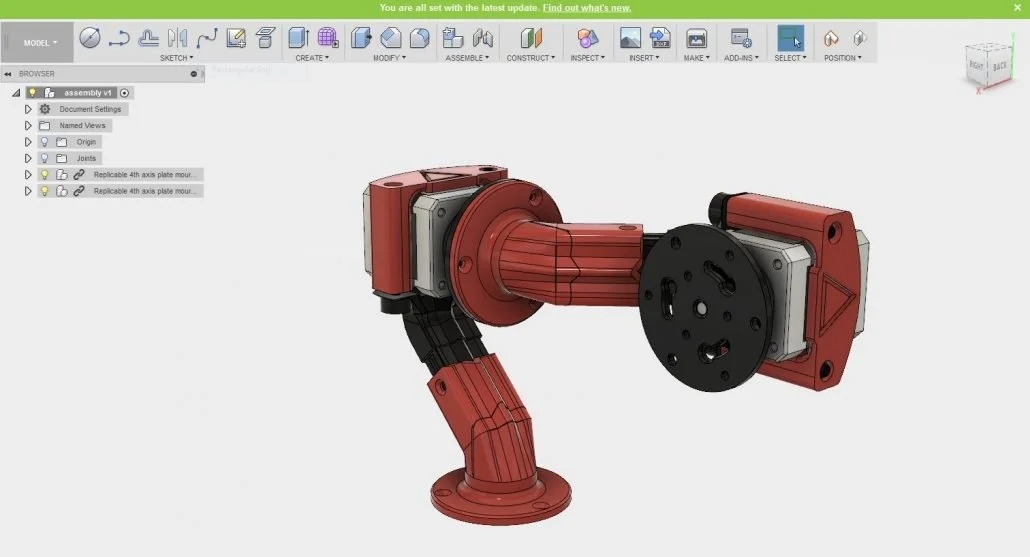Screen dimensions: 1030x557
Task: Open the MAKE menu label
Action: tap(696, 58)
